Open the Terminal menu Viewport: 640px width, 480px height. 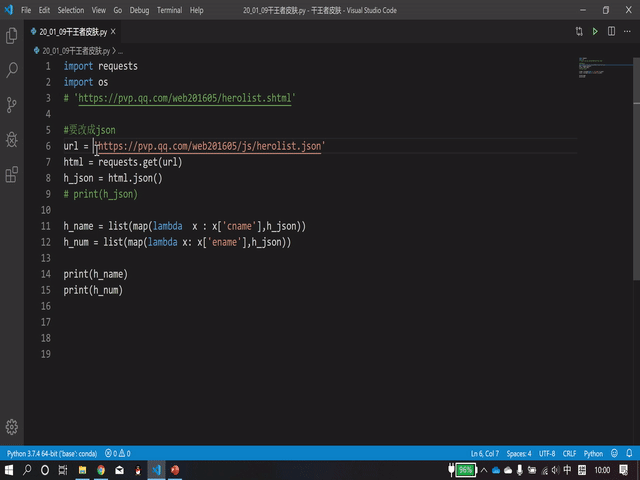click(169, 10)
